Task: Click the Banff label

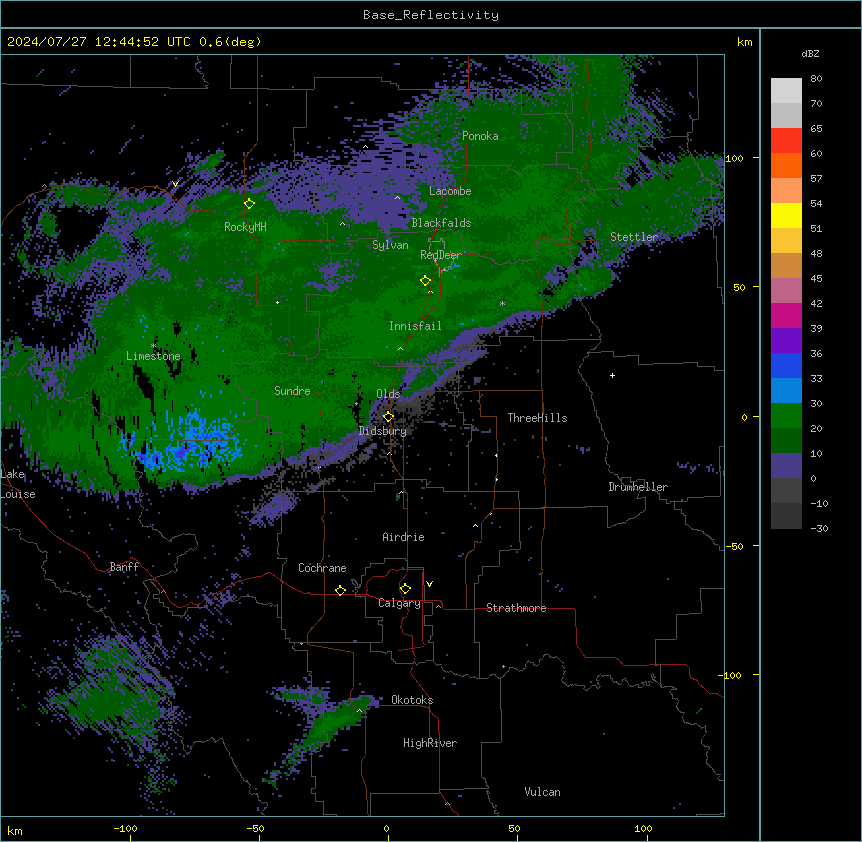Action: click(124, 567)
